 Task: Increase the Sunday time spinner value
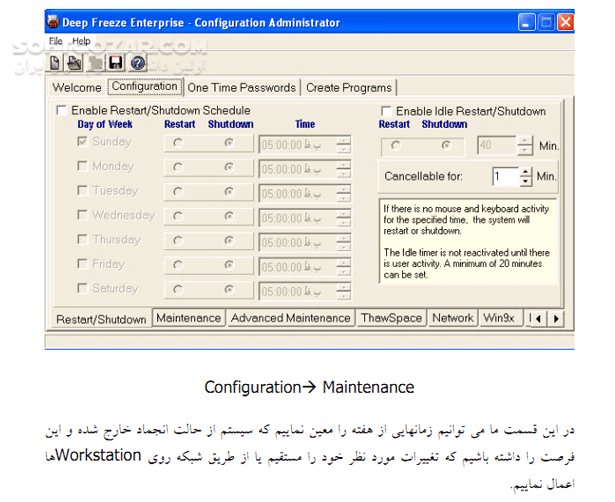point(344,138)
